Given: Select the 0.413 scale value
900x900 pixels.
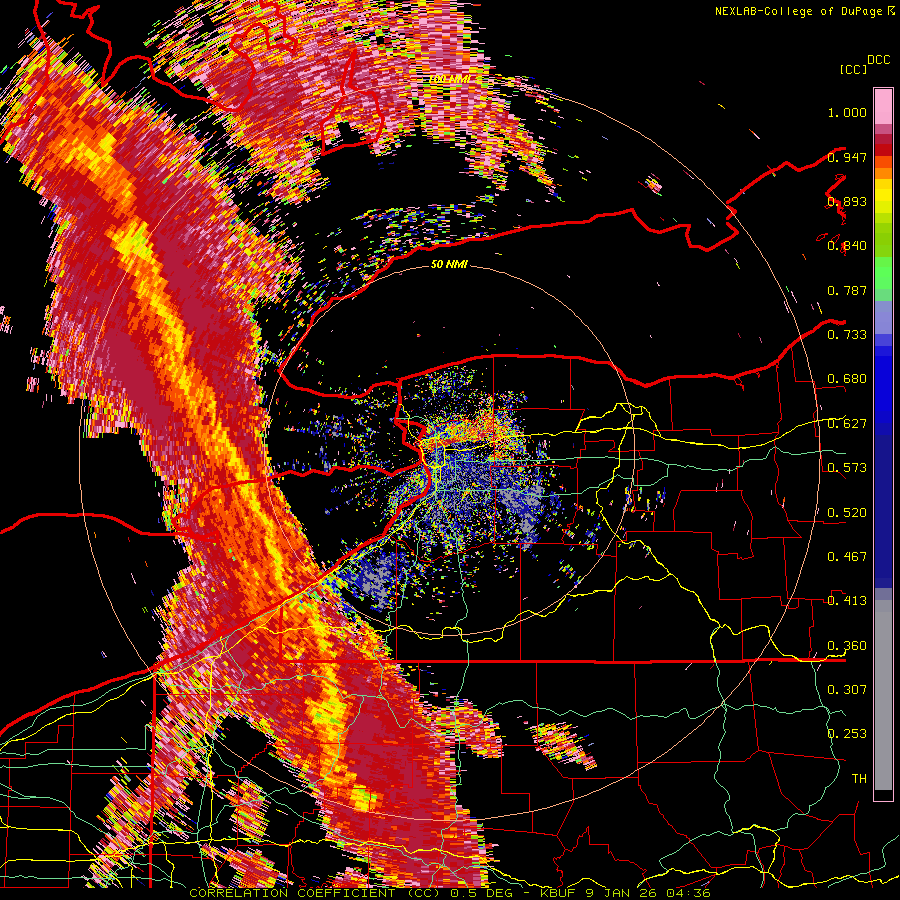Looking at the screenshot, I should tap(847, 601).
